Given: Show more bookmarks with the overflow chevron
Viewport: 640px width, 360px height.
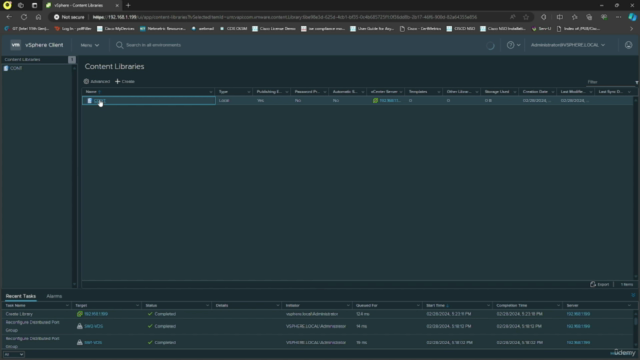Looking at the screenshot, I should [x=631, y=29].
